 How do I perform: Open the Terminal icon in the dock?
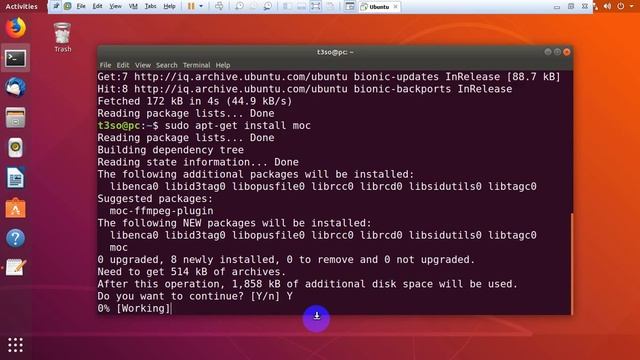16,58
